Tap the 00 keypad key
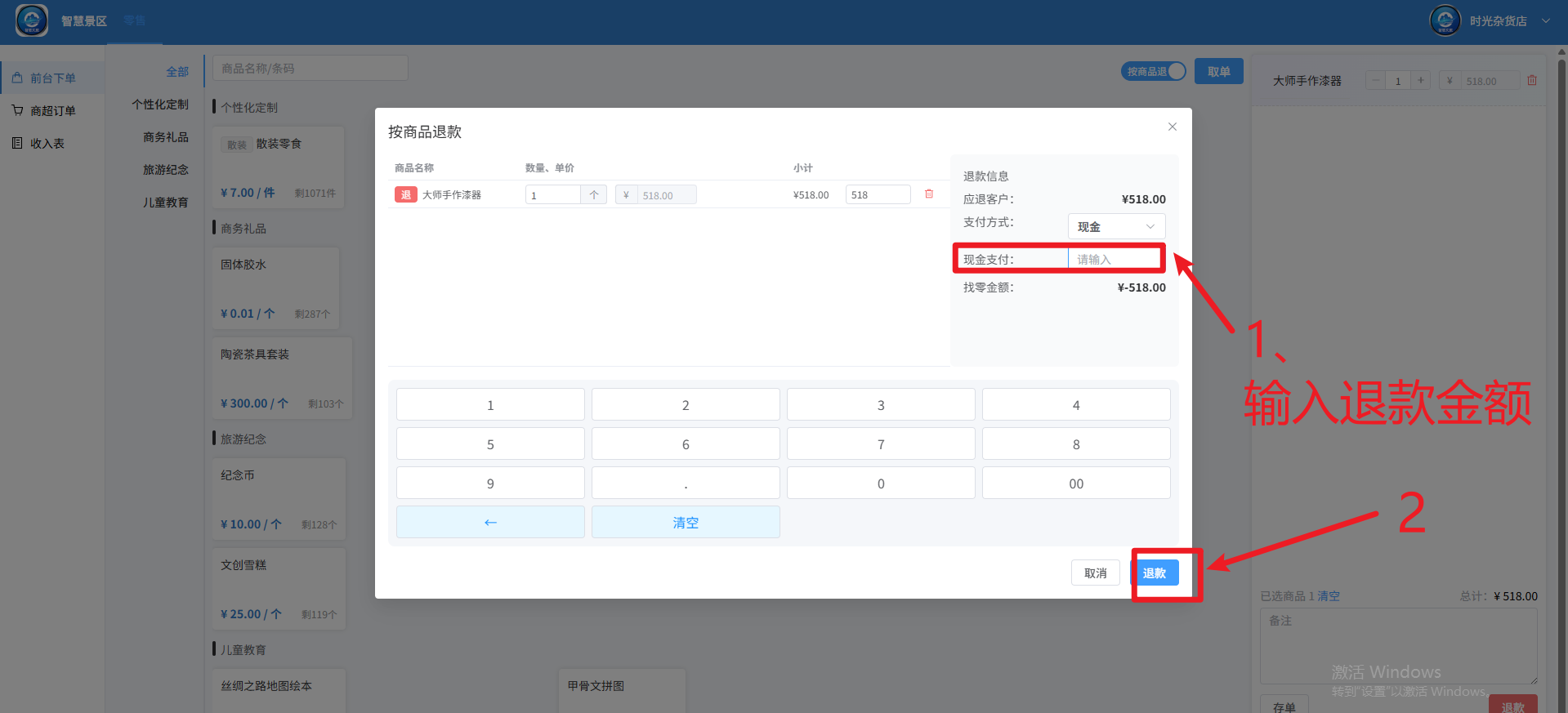The image size is (1568, 713). pyautogui.click(x=1076, y=483)
